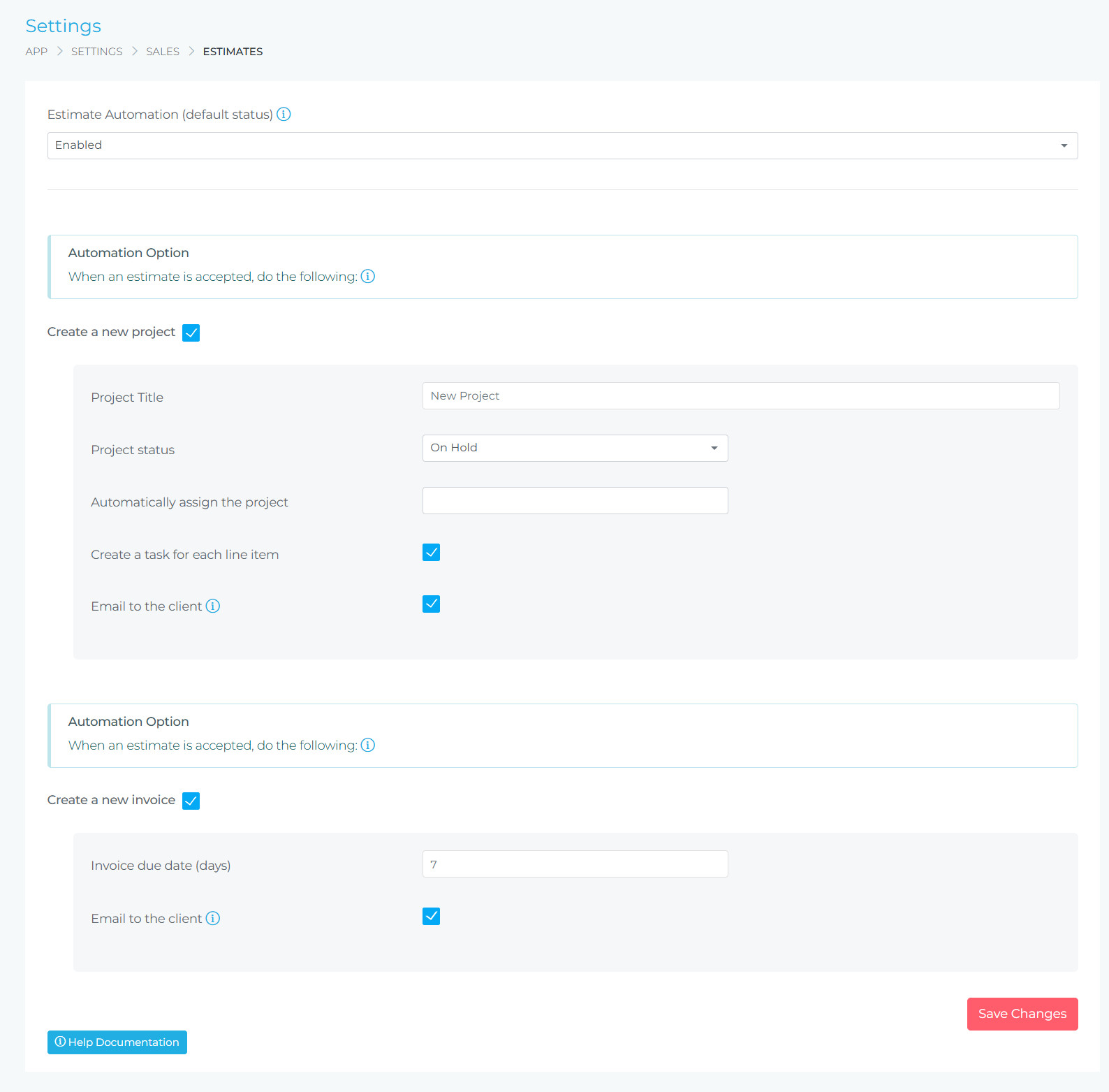Click info icon next to project Email to the client

[x=213, y=606]
